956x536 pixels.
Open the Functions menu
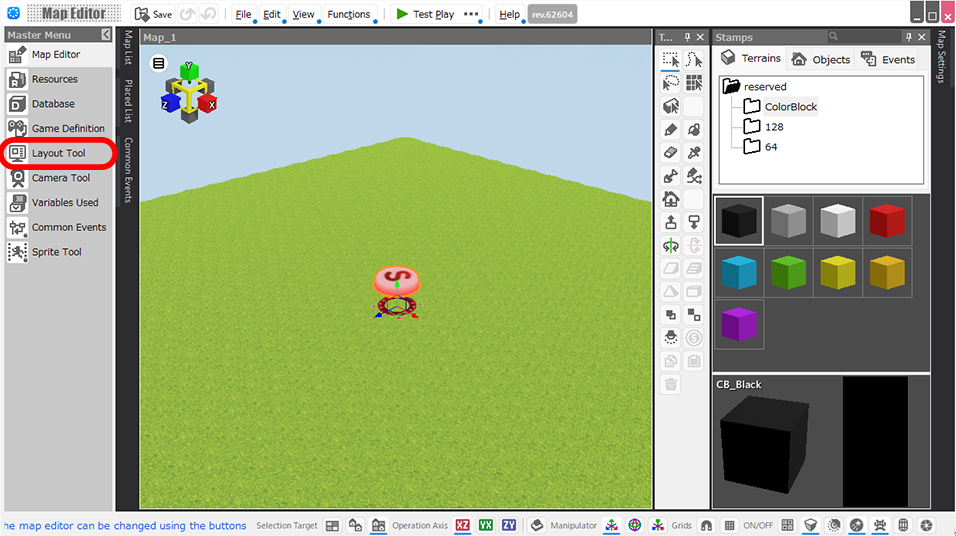348,14
